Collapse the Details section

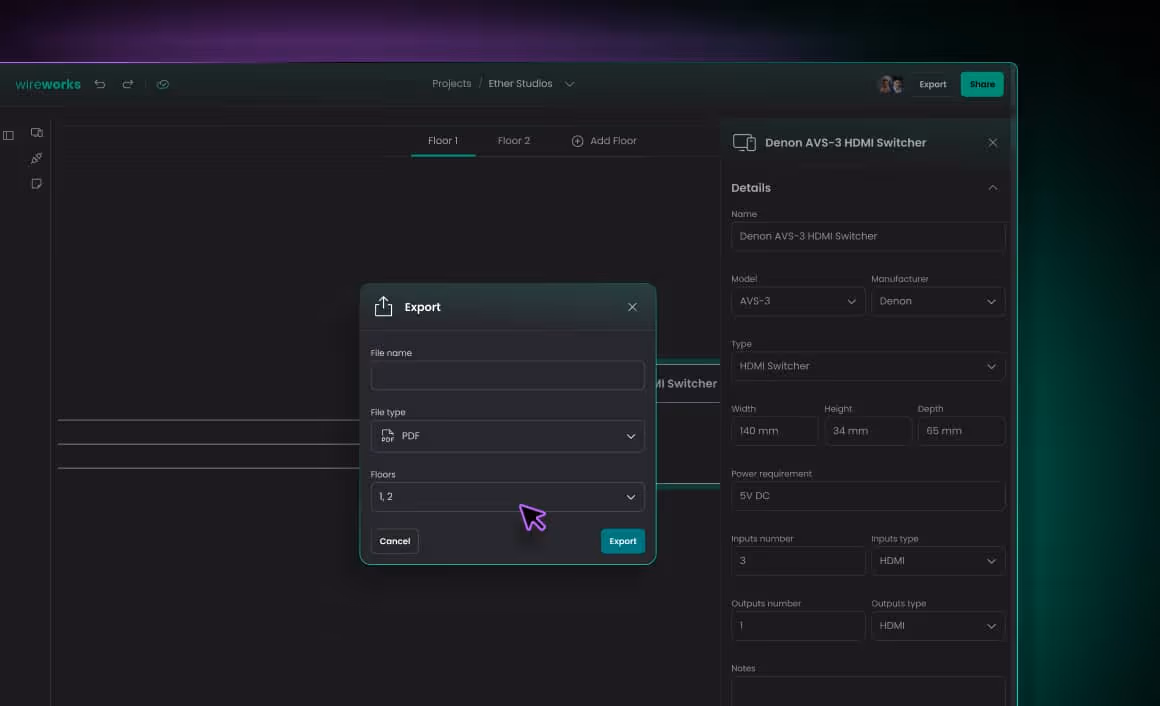tap(992, 187)
